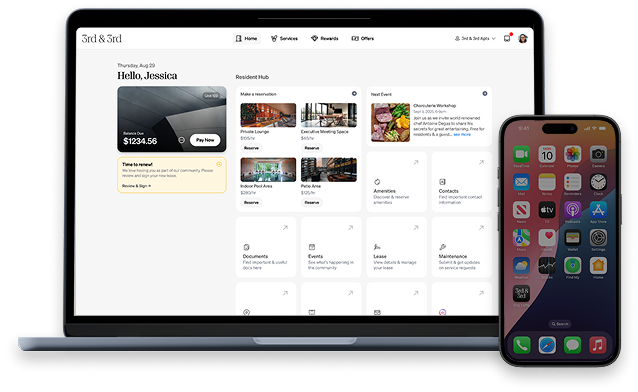Open Notes app on the phone

(547, 182)
